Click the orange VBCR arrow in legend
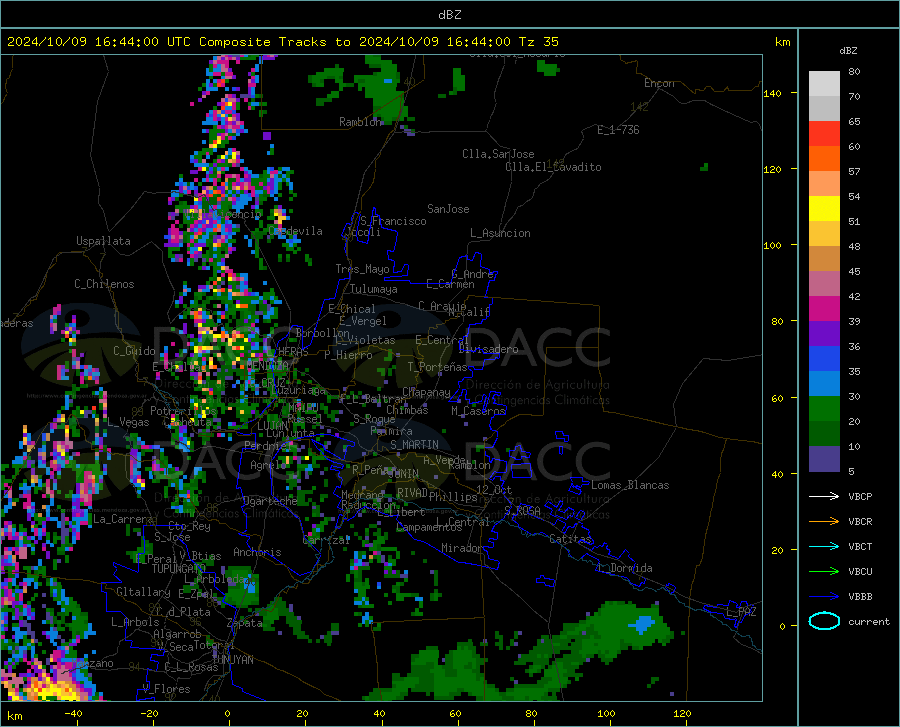Image resolution: width=900 pixels, height=727 pixels. coord(824,521)
